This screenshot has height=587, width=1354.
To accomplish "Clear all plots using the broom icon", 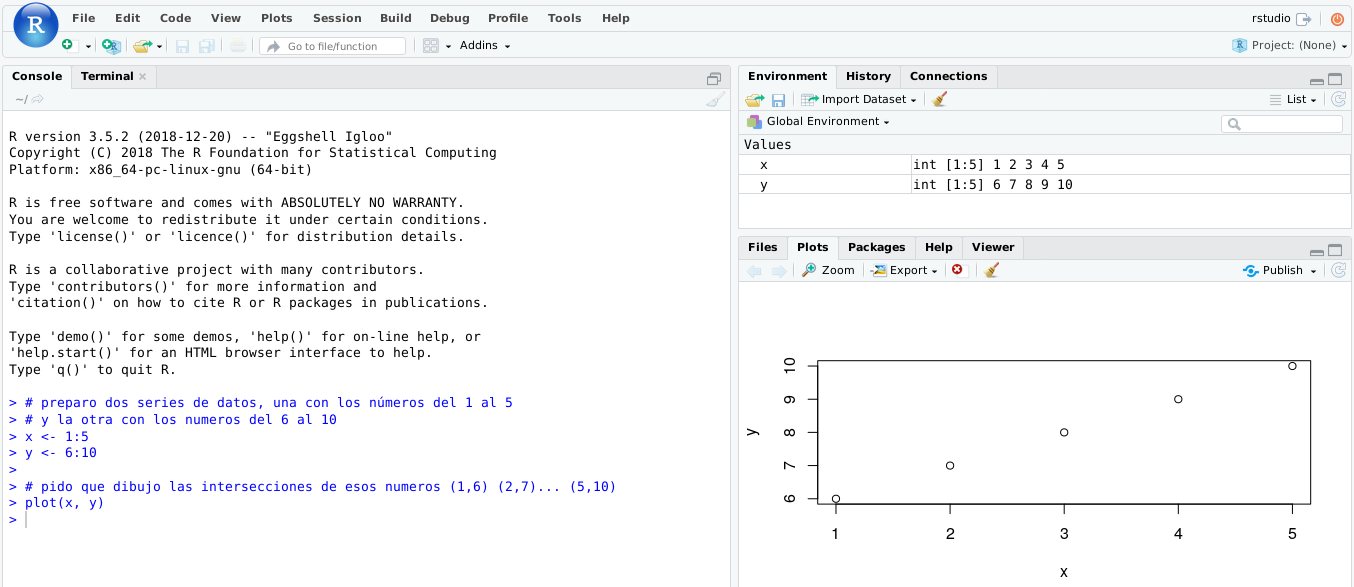I will [x=991, y=270].
